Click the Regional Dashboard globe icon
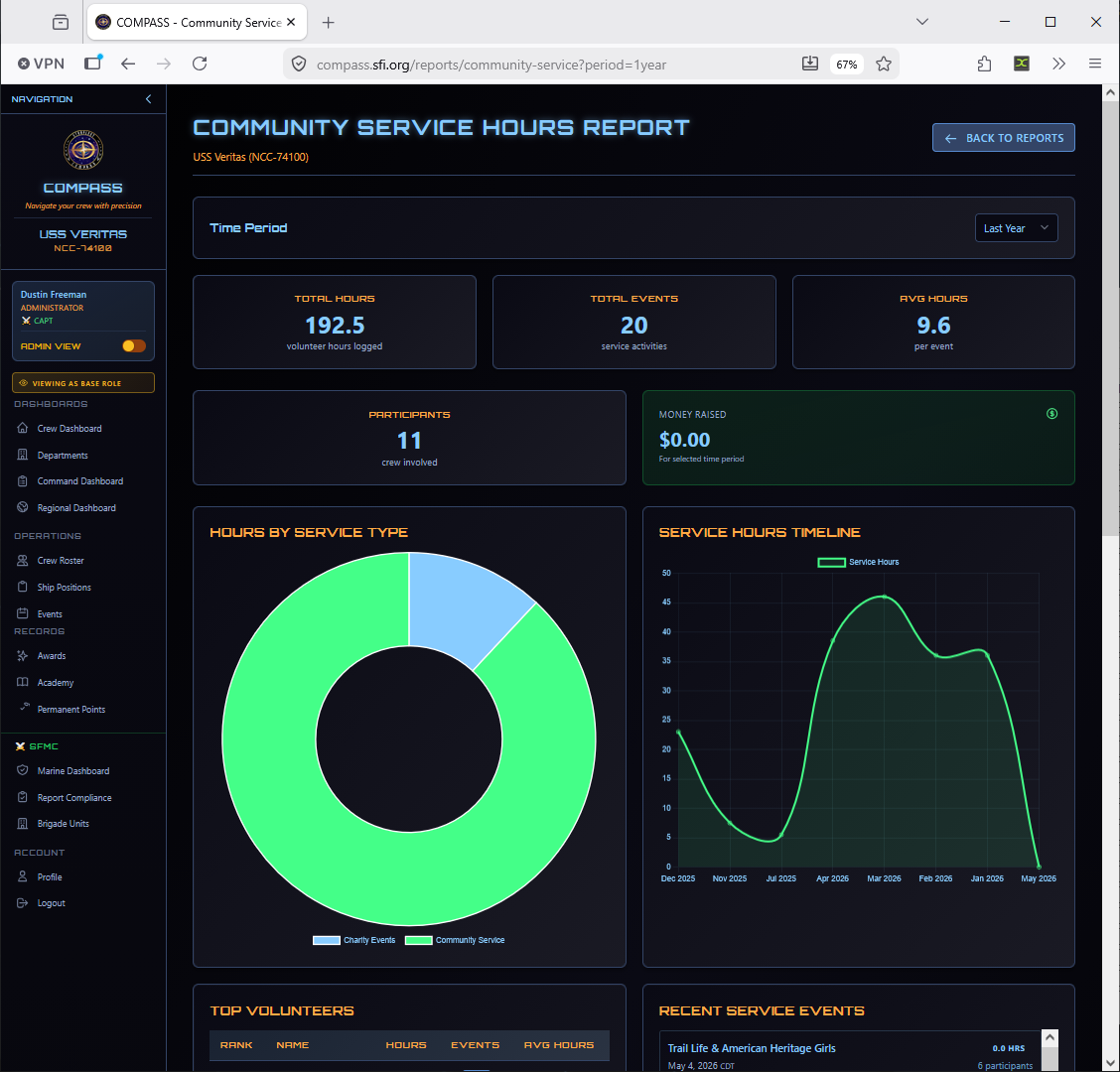 [x=22, y=508]
